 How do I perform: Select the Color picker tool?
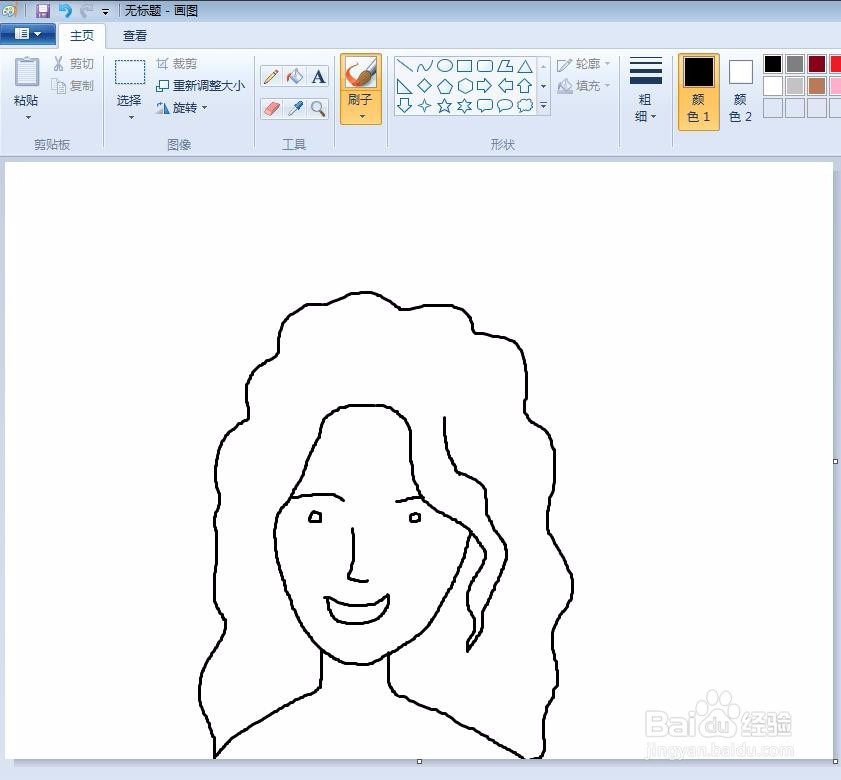click(x=294, y=106)
